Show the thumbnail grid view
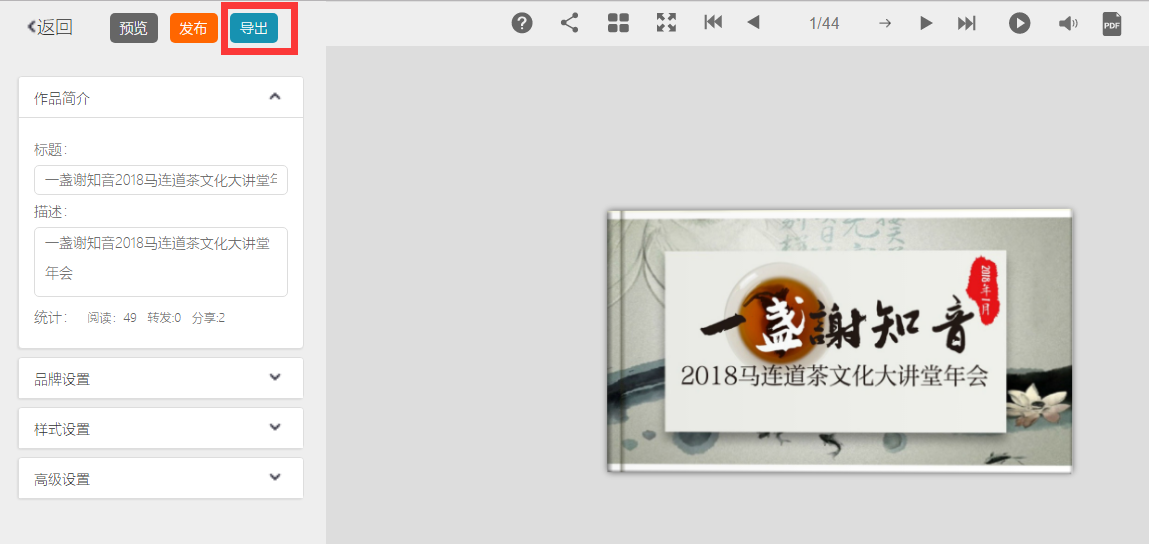 (x=618, y=23)
